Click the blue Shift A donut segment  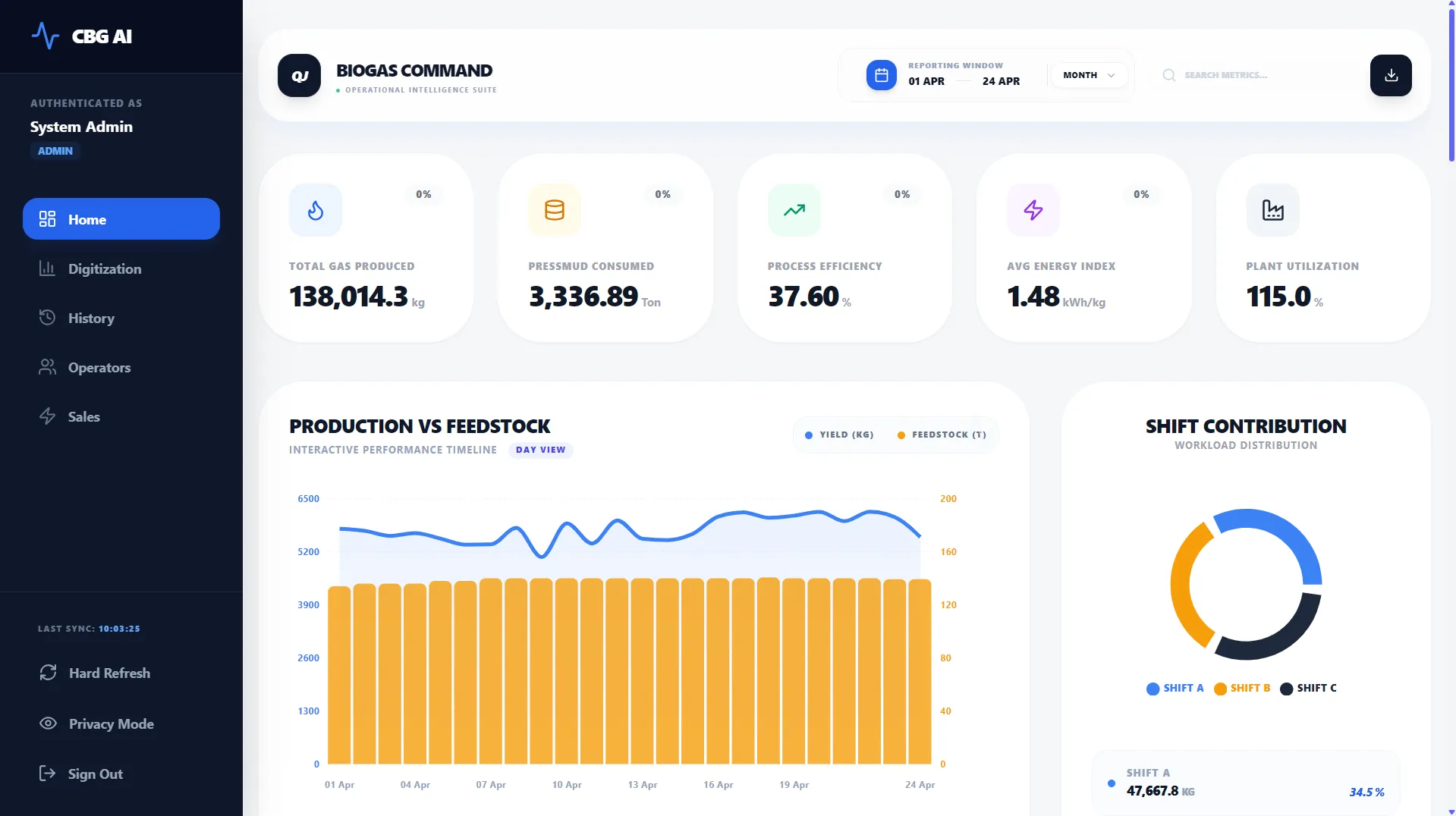point(1281,535)
